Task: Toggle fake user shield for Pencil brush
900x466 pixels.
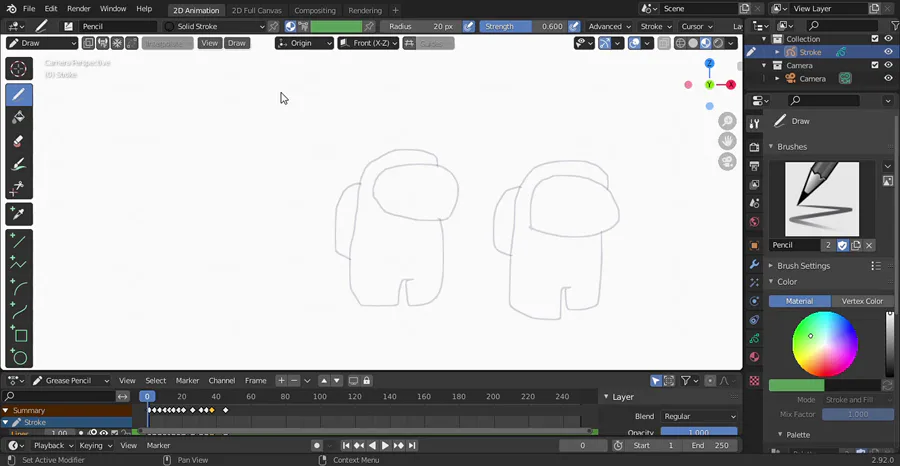Action: click(x=842, y=245)
